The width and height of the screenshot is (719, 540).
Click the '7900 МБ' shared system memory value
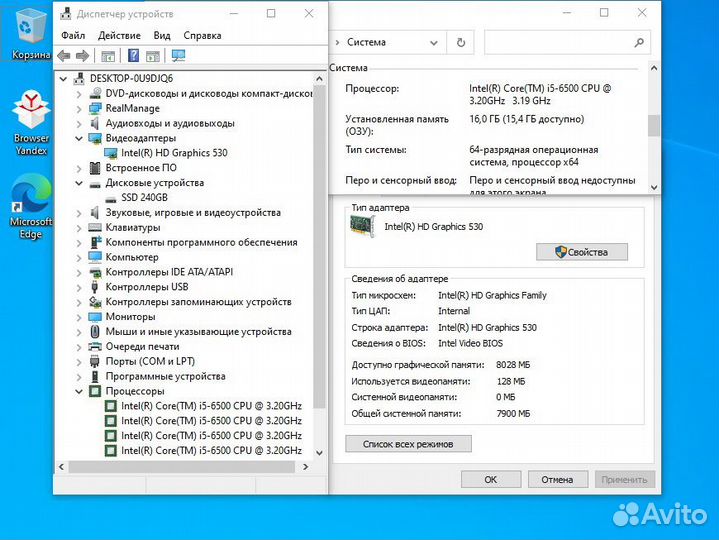pyautogui.click(x=513, y=413)
